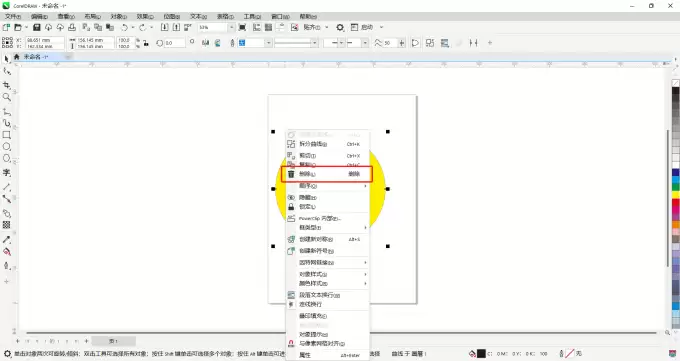Click the Import icon in toolbar
The image size is (680, 361).
coord(164,27)
